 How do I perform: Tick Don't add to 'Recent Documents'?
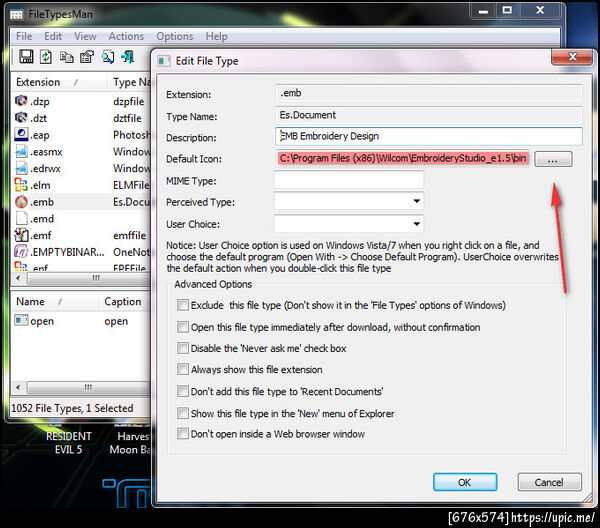[x=183, y=391]
